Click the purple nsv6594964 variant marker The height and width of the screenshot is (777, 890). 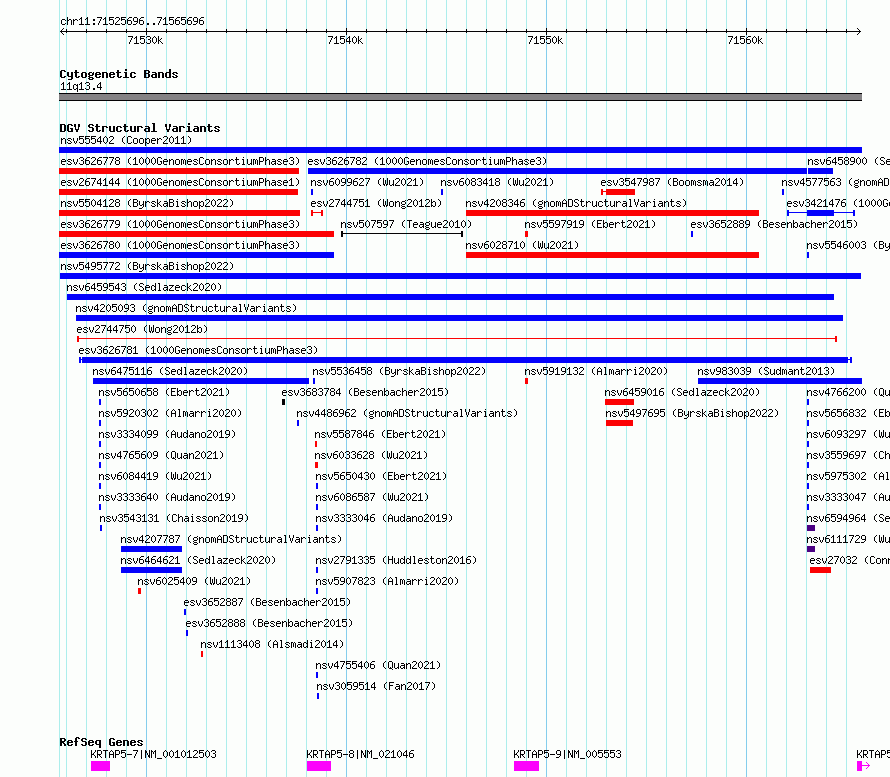pos(811,528)
